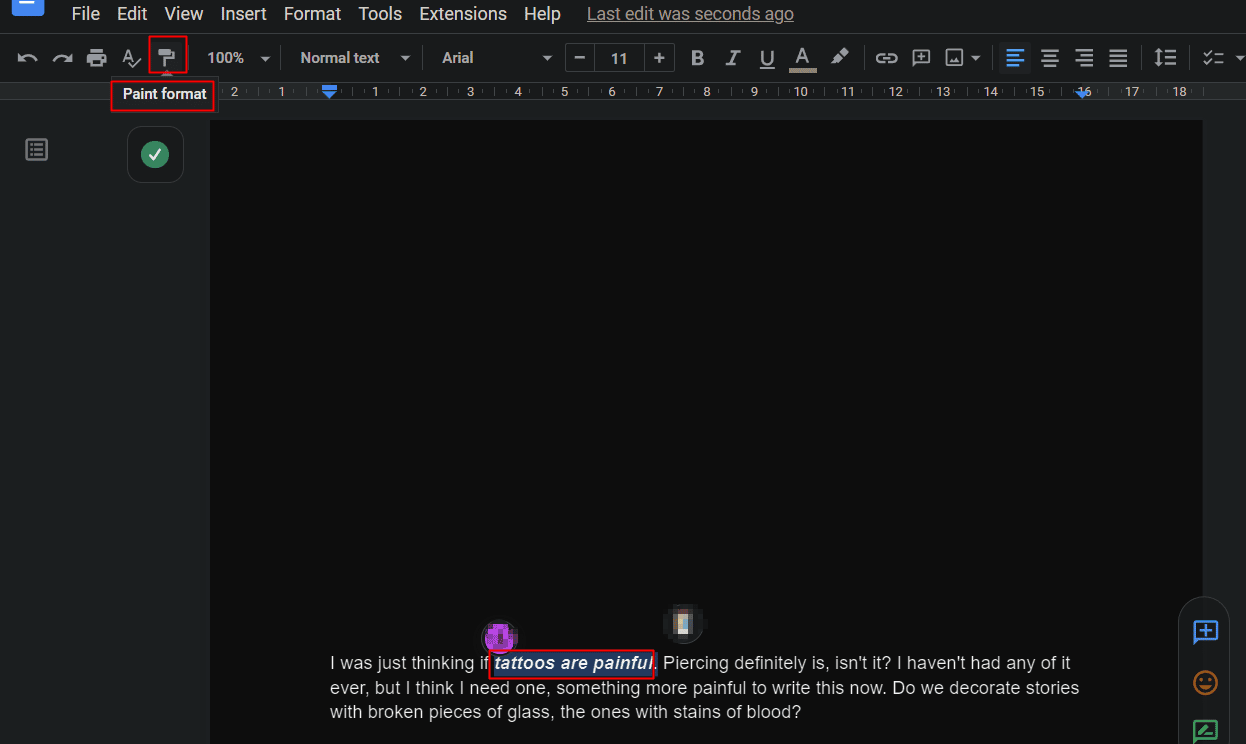Open line and paragraph spacing
Image resolution: width=1246 pixels, height=744 pixels.
1165,58
